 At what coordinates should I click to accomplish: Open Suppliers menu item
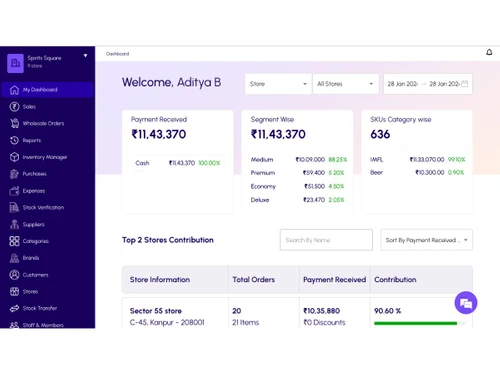pyautogui.click(x=47, y=224)
